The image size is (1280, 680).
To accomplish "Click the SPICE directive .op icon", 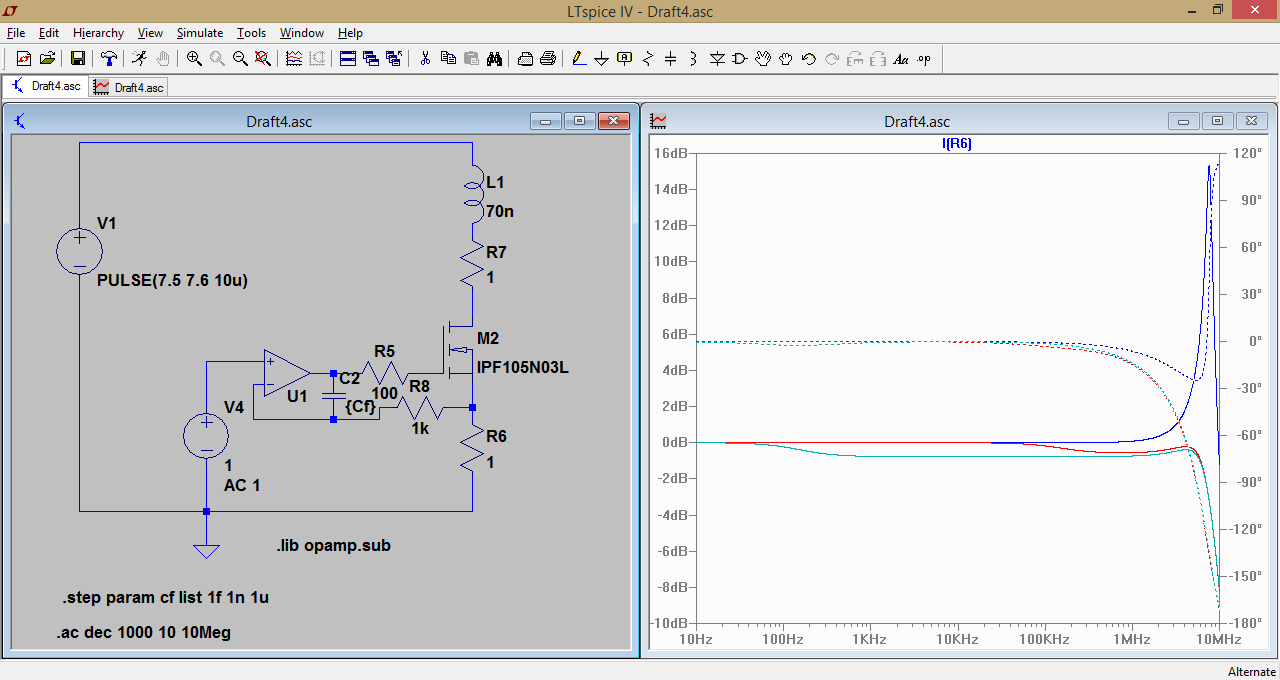I will point(924,59).
